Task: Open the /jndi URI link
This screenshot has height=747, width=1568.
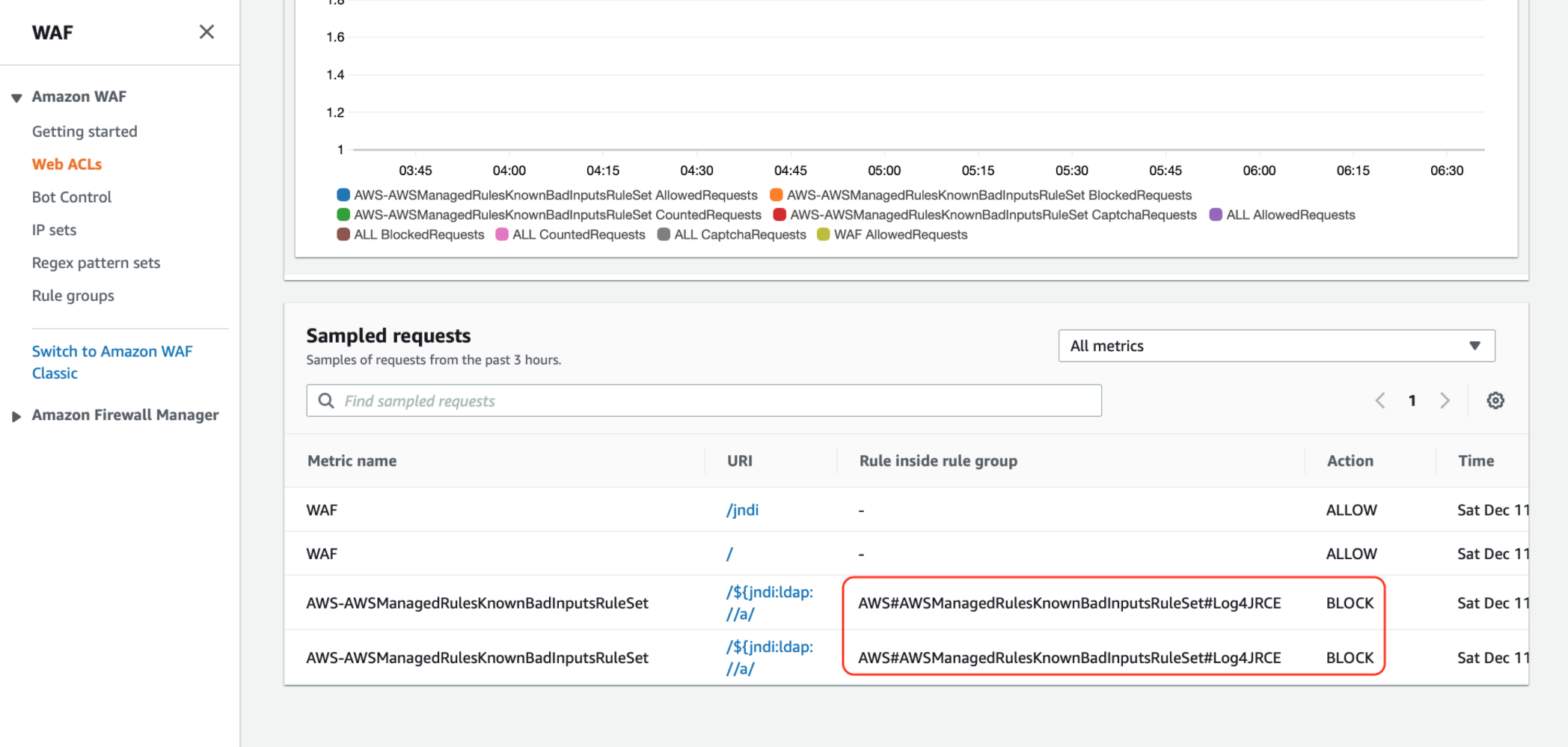Action: [742, 510]
